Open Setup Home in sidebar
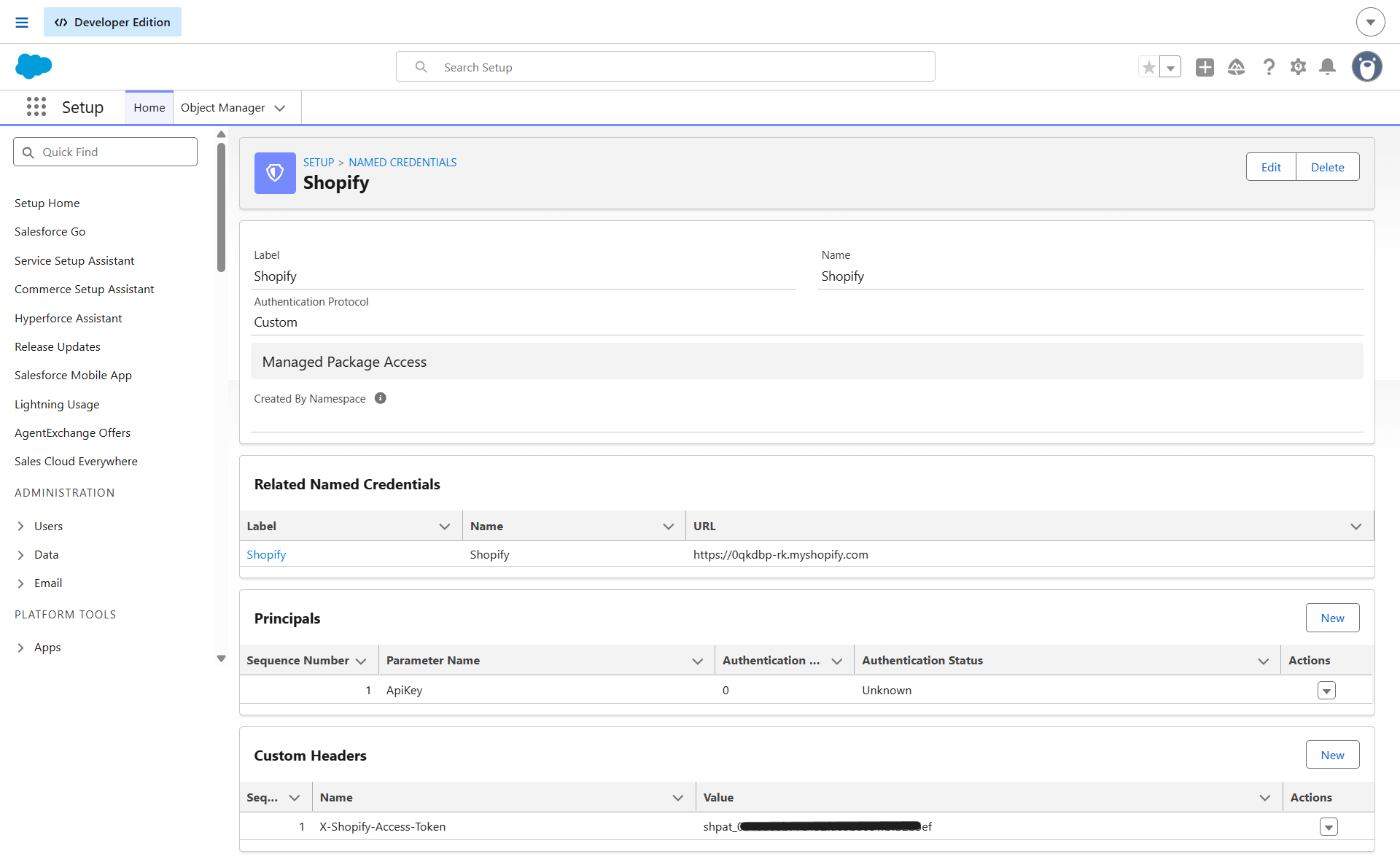Viewport: 1400px width, 862px height. tap(47, 203)
